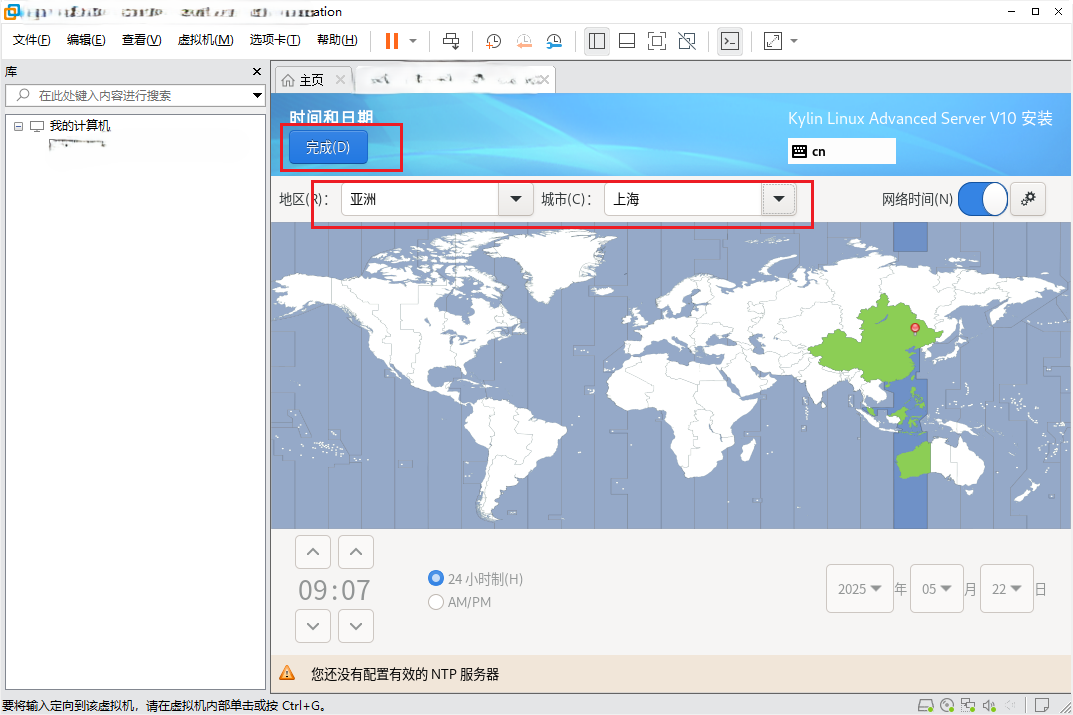Toggle the library sidebar view icon
Viewport: 1073px width, 715px height.
597,41
